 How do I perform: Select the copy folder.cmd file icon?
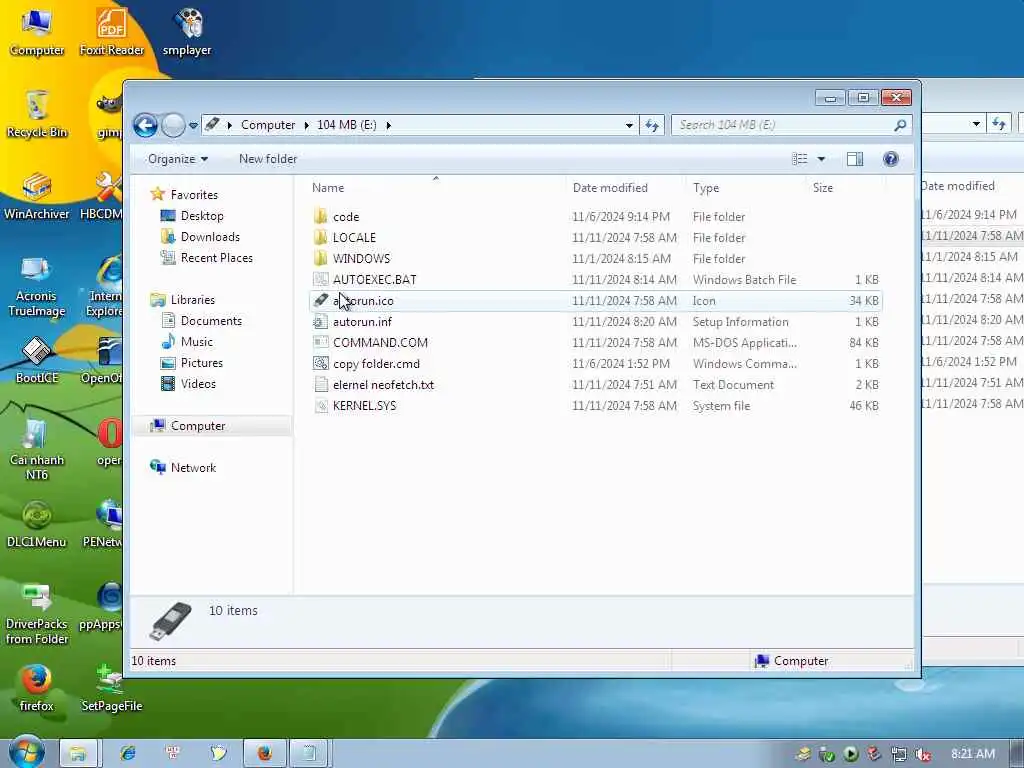320,363
